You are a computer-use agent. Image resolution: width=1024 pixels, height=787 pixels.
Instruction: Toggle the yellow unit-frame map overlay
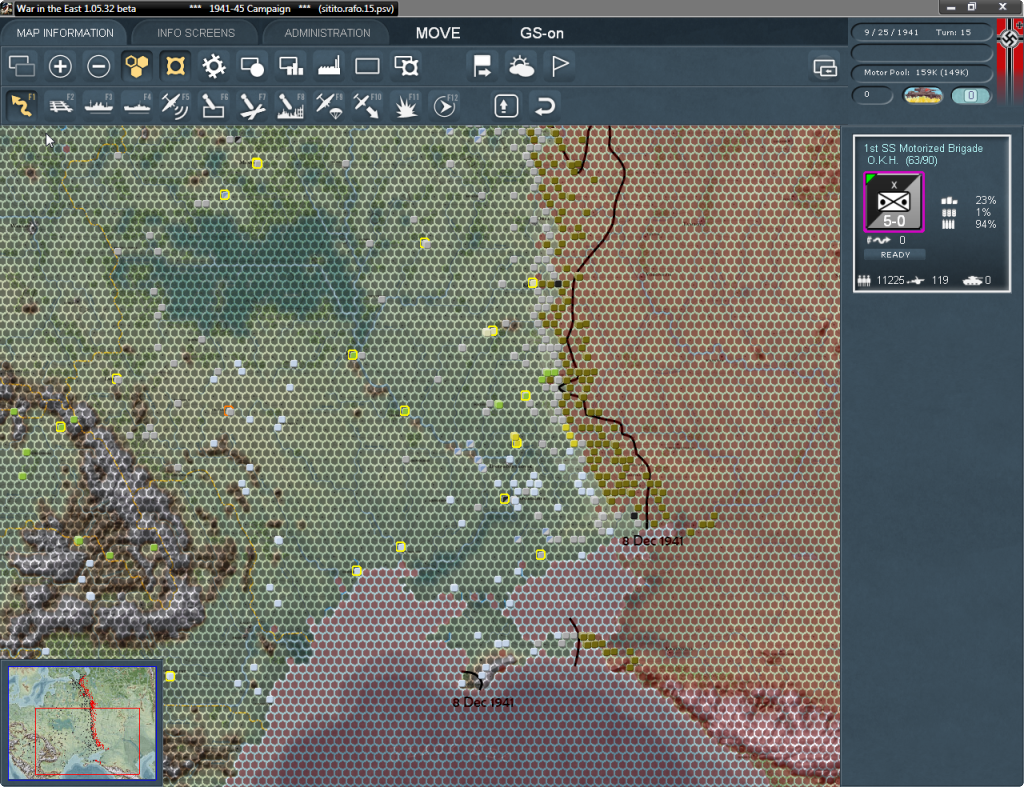tap(175, 66)
